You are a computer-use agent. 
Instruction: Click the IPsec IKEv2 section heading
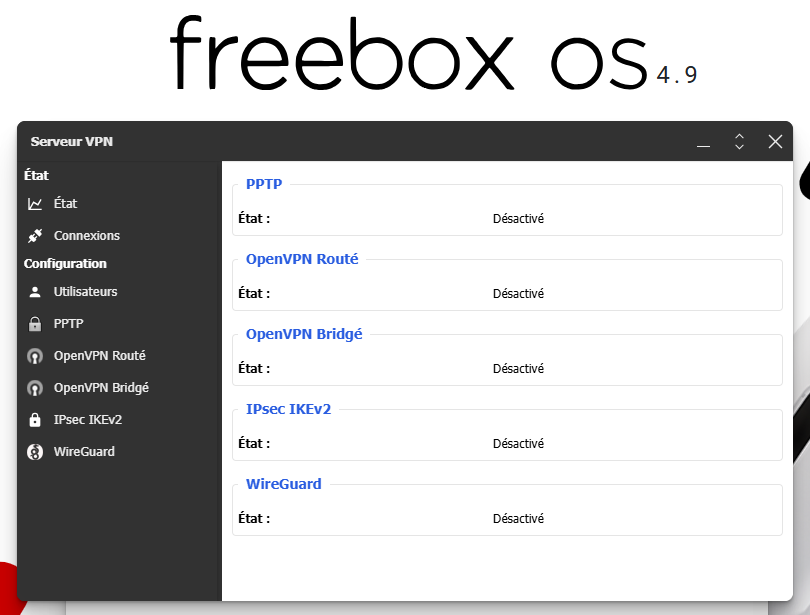[288, 409]
